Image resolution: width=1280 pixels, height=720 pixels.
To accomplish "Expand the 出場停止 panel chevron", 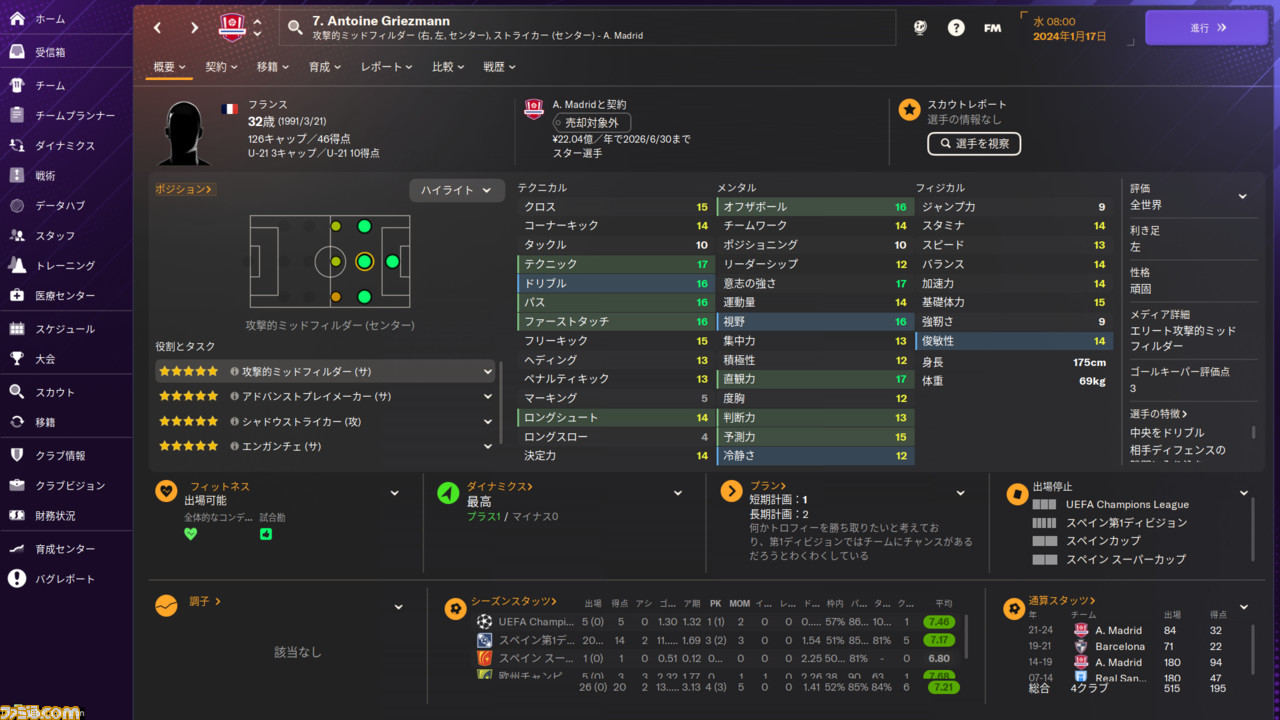I will [x=1244, y=493].
